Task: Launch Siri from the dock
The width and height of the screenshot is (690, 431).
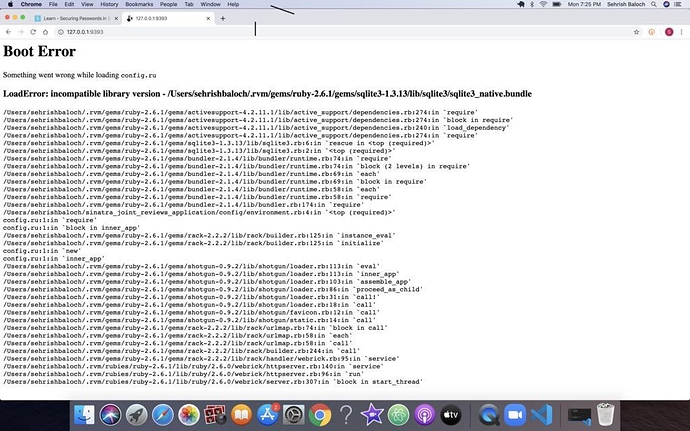Action: click(x=110, y=415)
